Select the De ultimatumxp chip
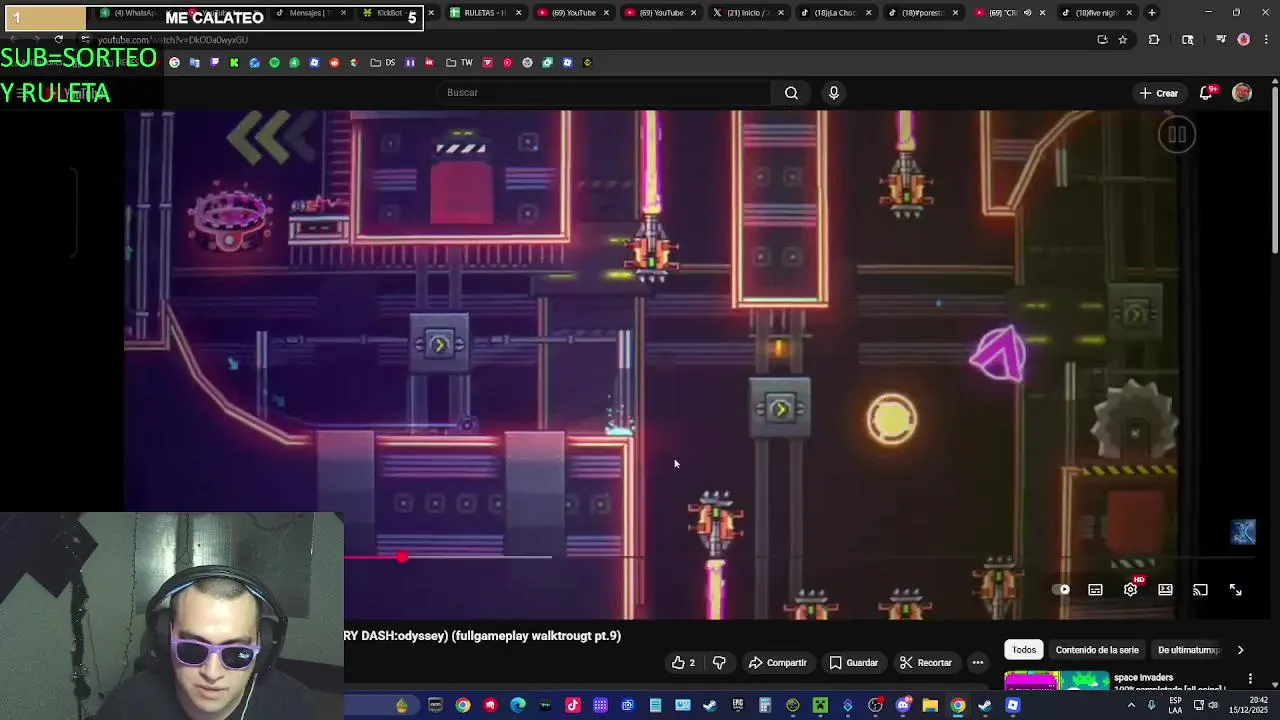Image resolution: width=1280 pixels, height=720 pixels. click(x=1189, y=650)
